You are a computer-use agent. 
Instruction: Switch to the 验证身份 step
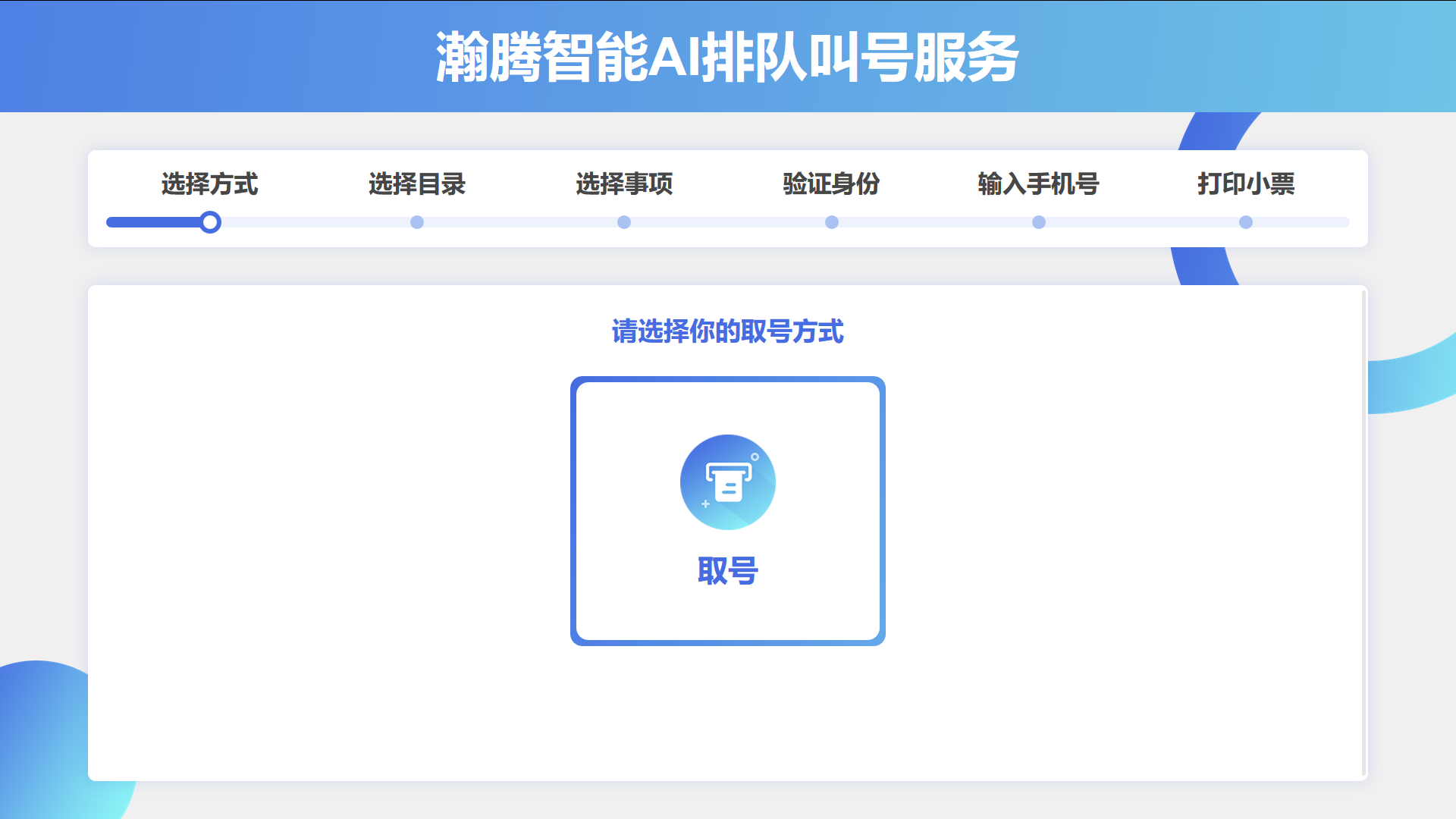(831, 184)
